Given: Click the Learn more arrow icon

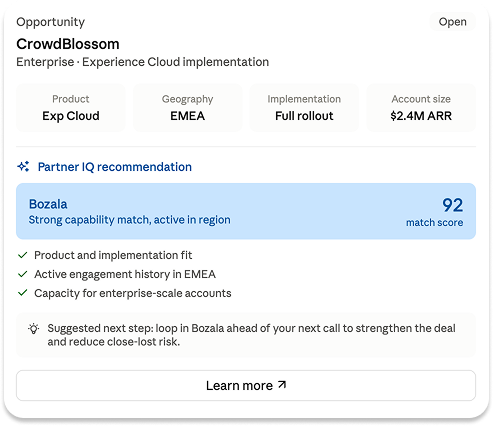Looking at the screenshot, I should 282,385.
